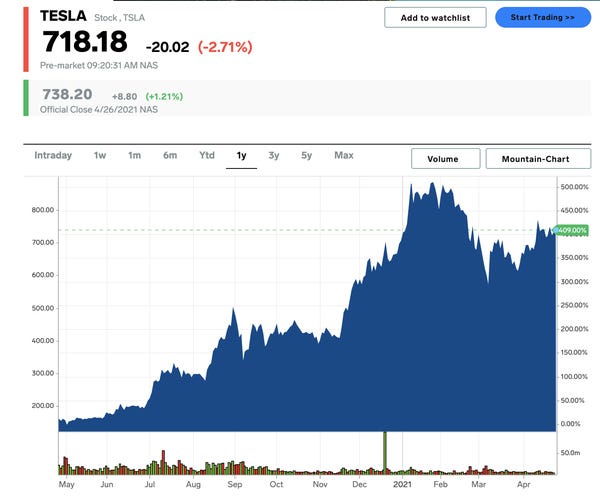Click the Sep label on the x-axis
This screenshot has height=498, width=600.
pyautogui.click(x=235, y=484)
